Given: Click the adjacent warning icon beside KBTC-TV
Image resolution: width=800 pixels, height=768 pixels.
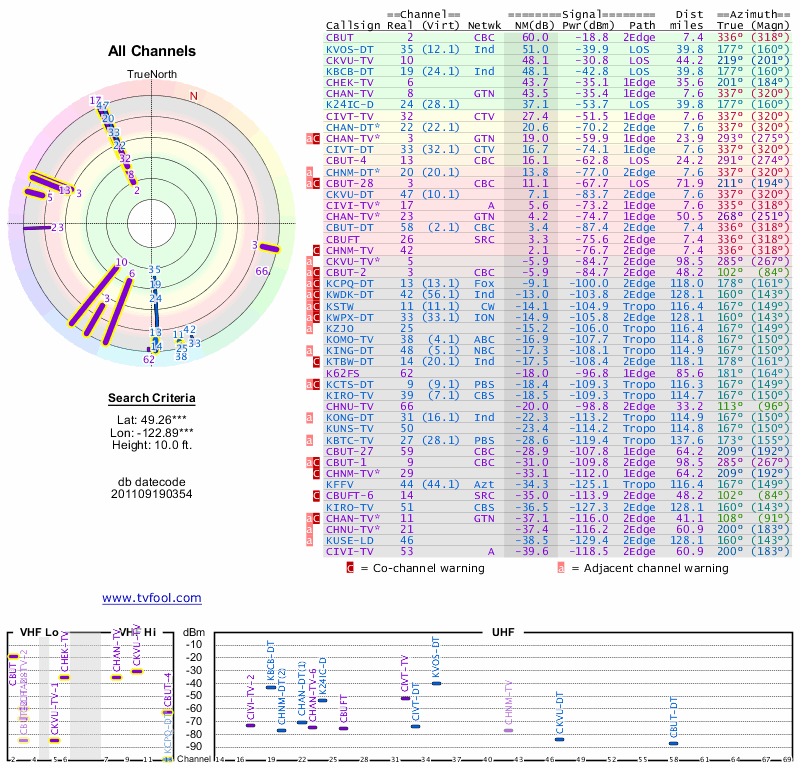Looking at the screenshot, I should [x=309, y=440].
